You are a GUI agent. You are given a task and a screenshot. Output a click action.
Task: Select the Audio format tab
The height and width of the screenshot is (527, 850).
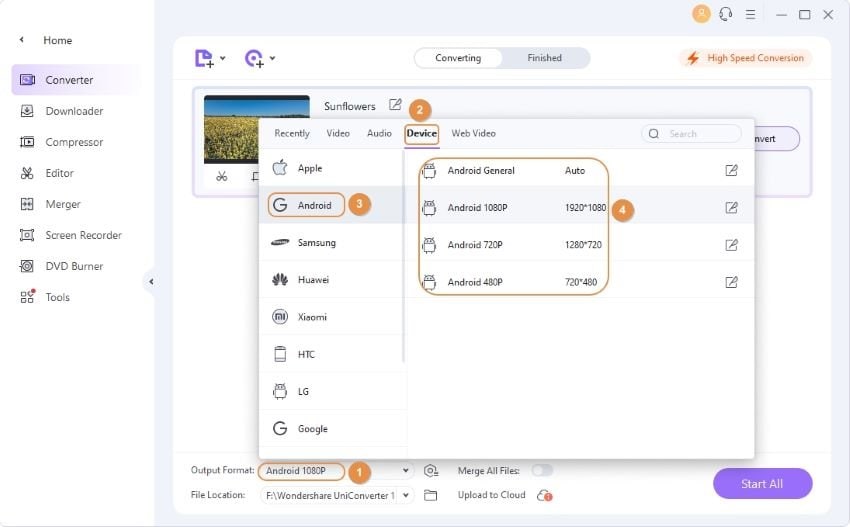[x=379, y=133]
